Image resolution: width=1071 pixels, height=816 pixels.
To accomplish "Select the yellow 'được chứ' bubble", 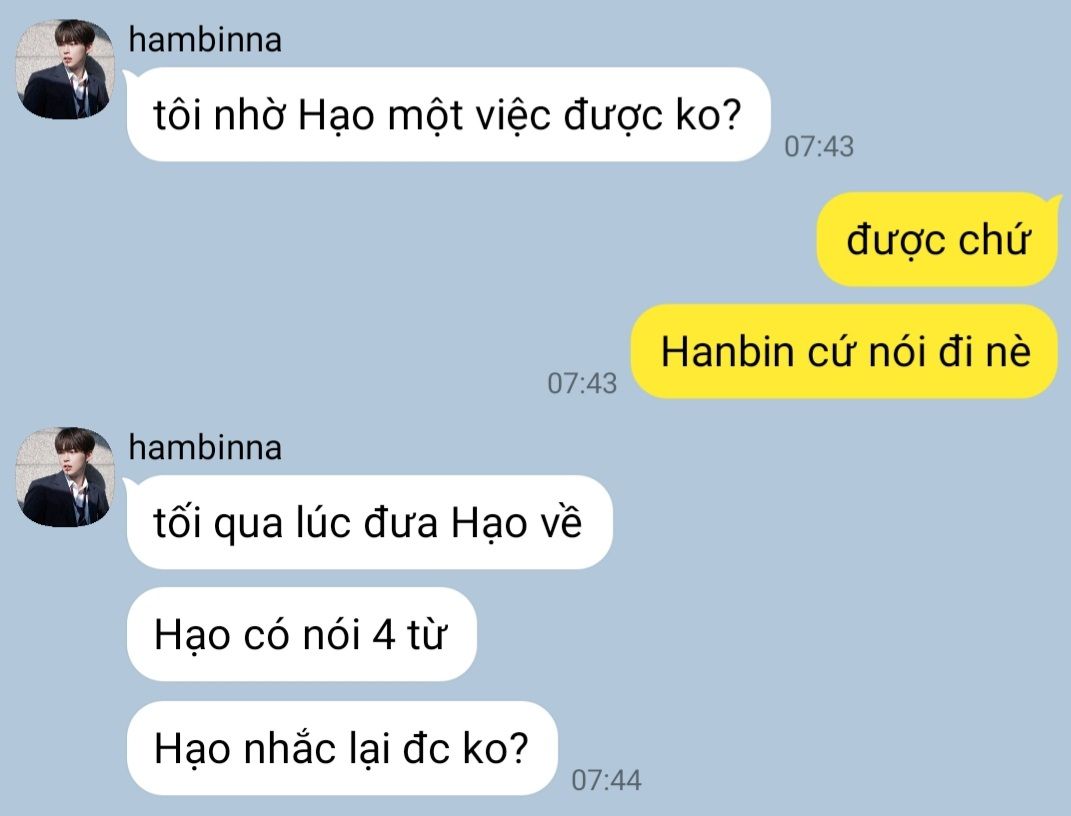I will pos(937,240).
